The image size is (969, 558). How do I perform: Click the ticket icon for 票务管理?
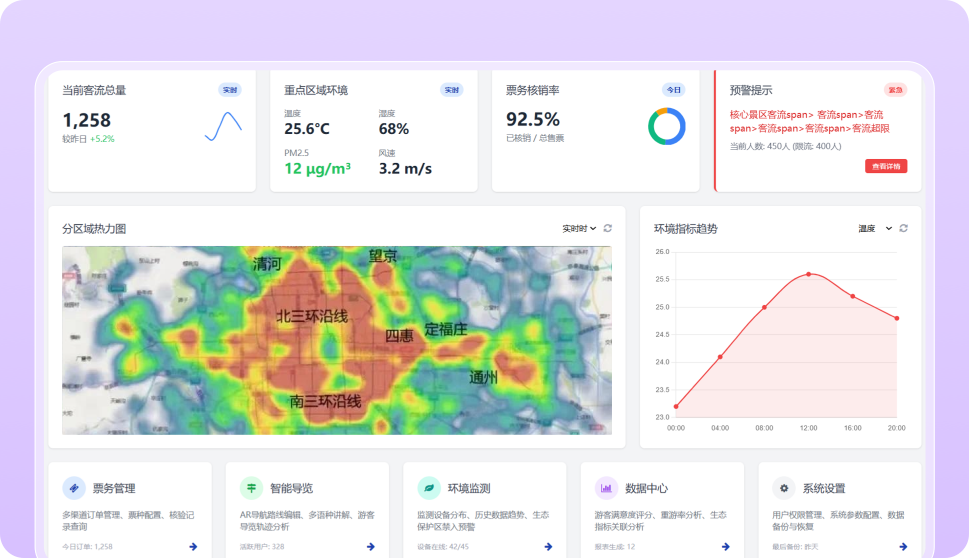pos(72,488)
